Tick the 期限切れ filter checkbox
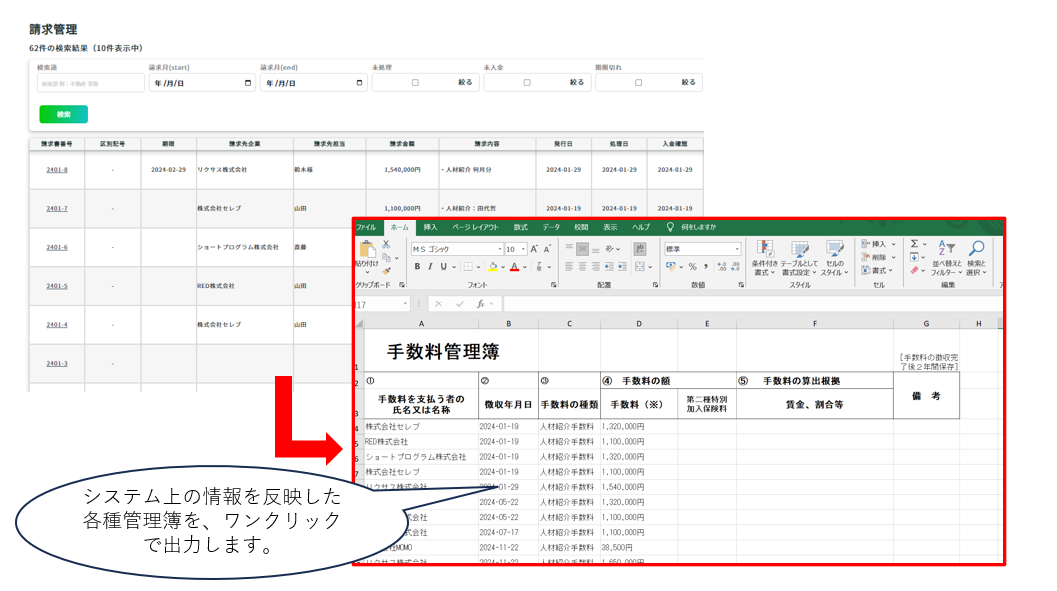Screen dimensions: 1057x591 pyautogui.click(x=639, y=83)
